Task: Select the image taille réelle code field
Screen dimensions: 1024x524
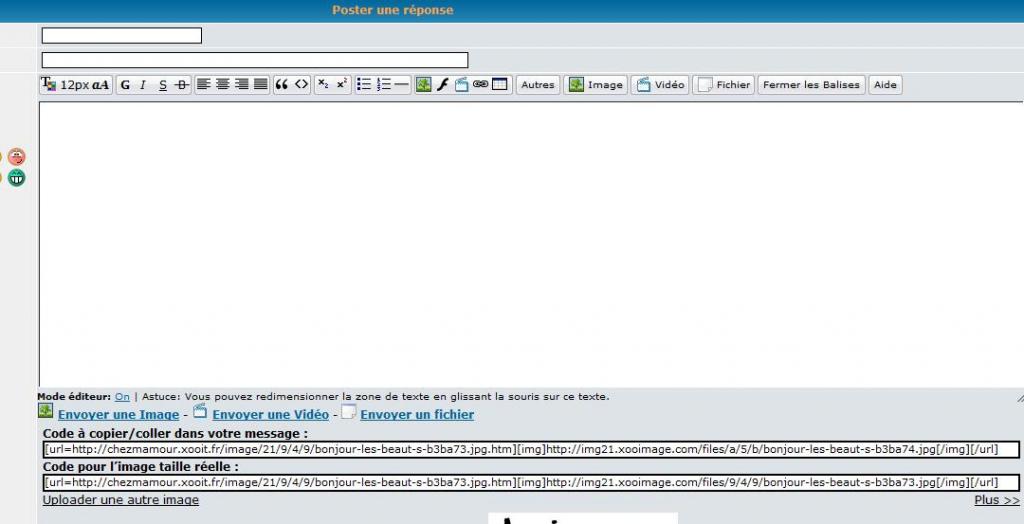Action: (x=530, y=483)
